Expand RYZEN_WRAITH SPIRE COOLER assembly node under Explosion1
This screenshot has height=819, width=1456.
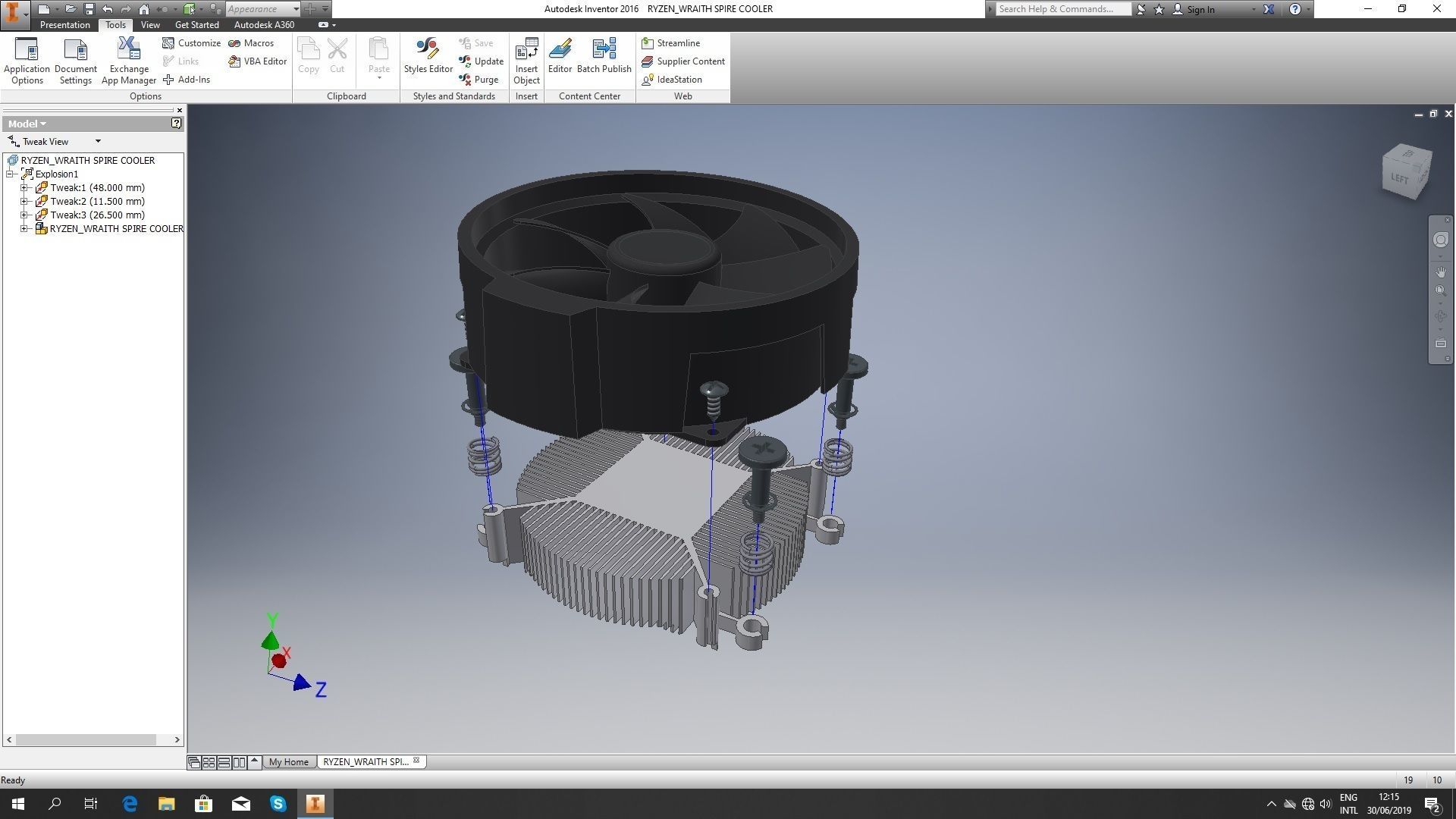(24, 229)
